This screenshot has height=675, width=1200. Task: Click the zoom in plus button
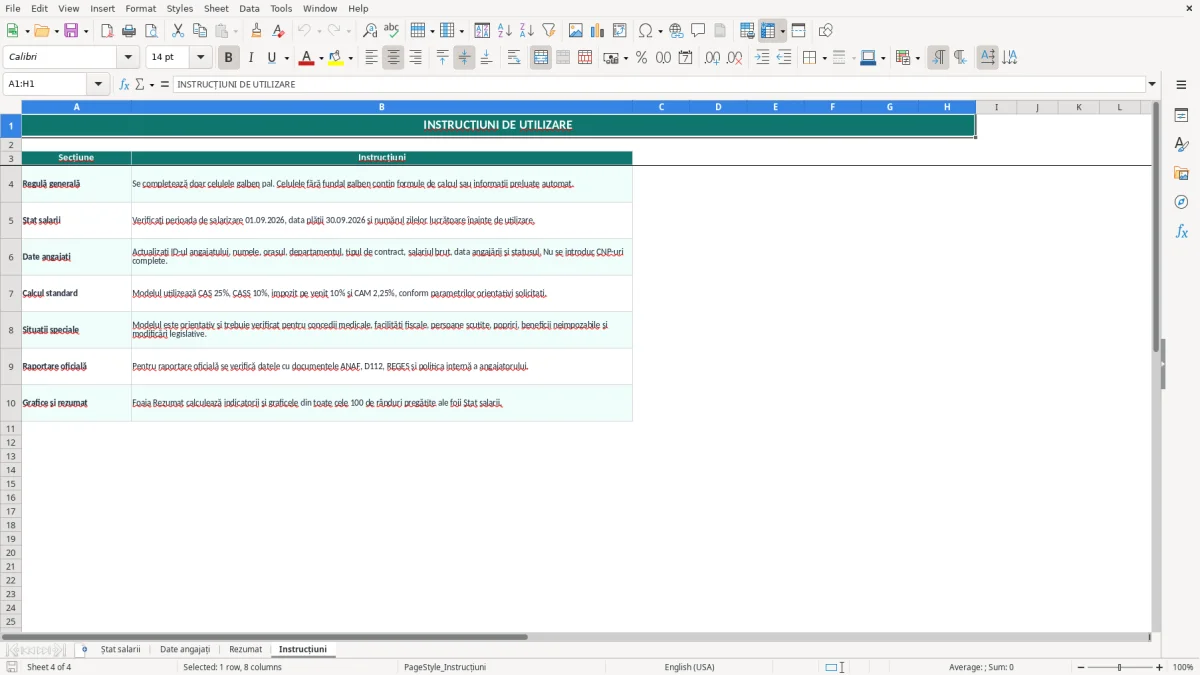1160,667
